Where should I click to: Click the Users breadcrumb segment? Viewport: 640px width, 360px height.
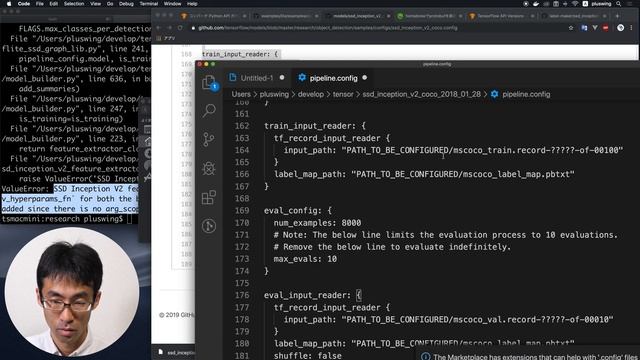pyautogui.click(x=241, y=94)
